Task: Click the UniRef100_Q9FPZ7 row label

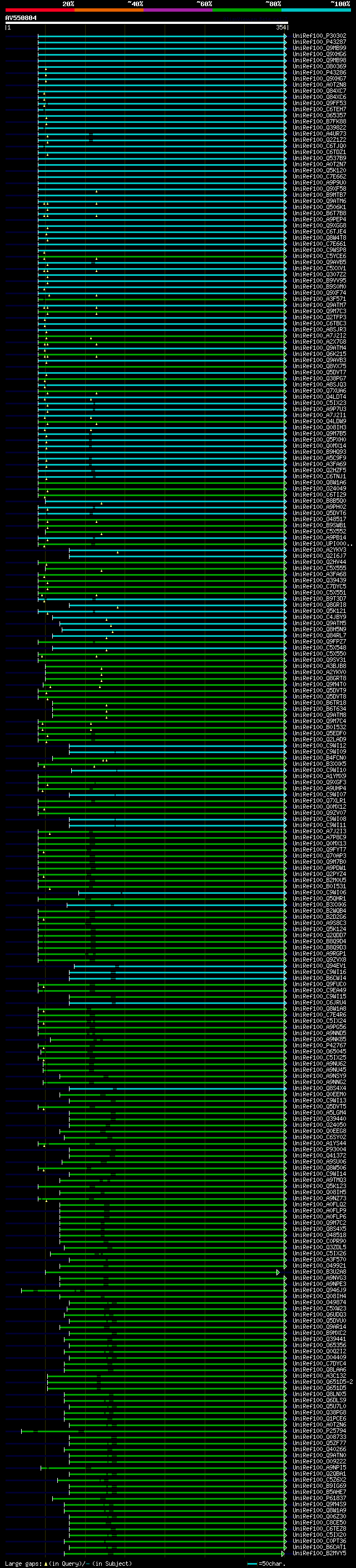Action: (x=319, y=641)
